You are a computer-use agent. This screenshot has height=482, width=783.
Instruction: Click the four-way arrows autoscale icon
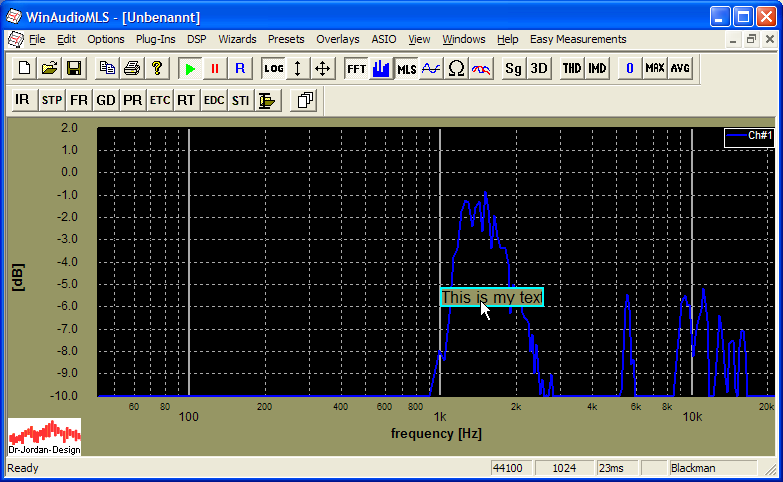[322, 68]
